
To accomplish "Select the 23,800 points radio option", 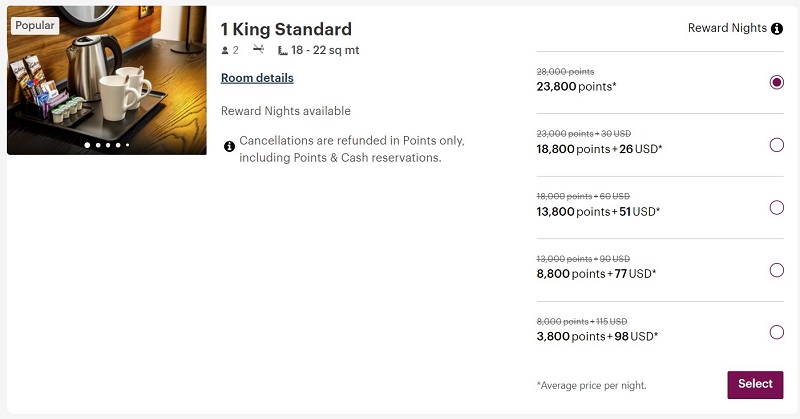I will point(777,82).
